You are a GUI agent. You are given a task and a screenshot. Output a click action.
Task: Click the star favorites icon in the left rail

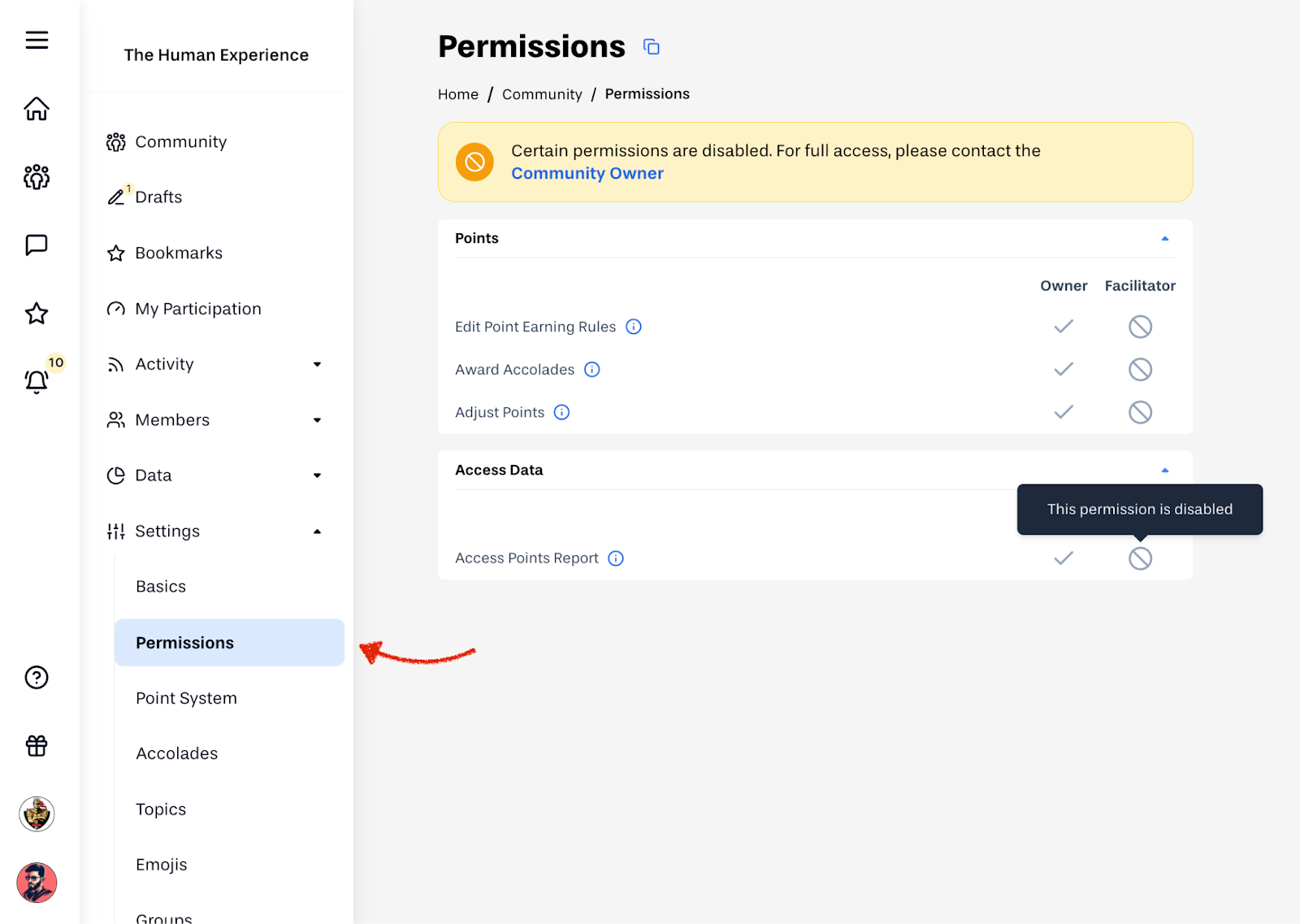[x=37, y=314]
